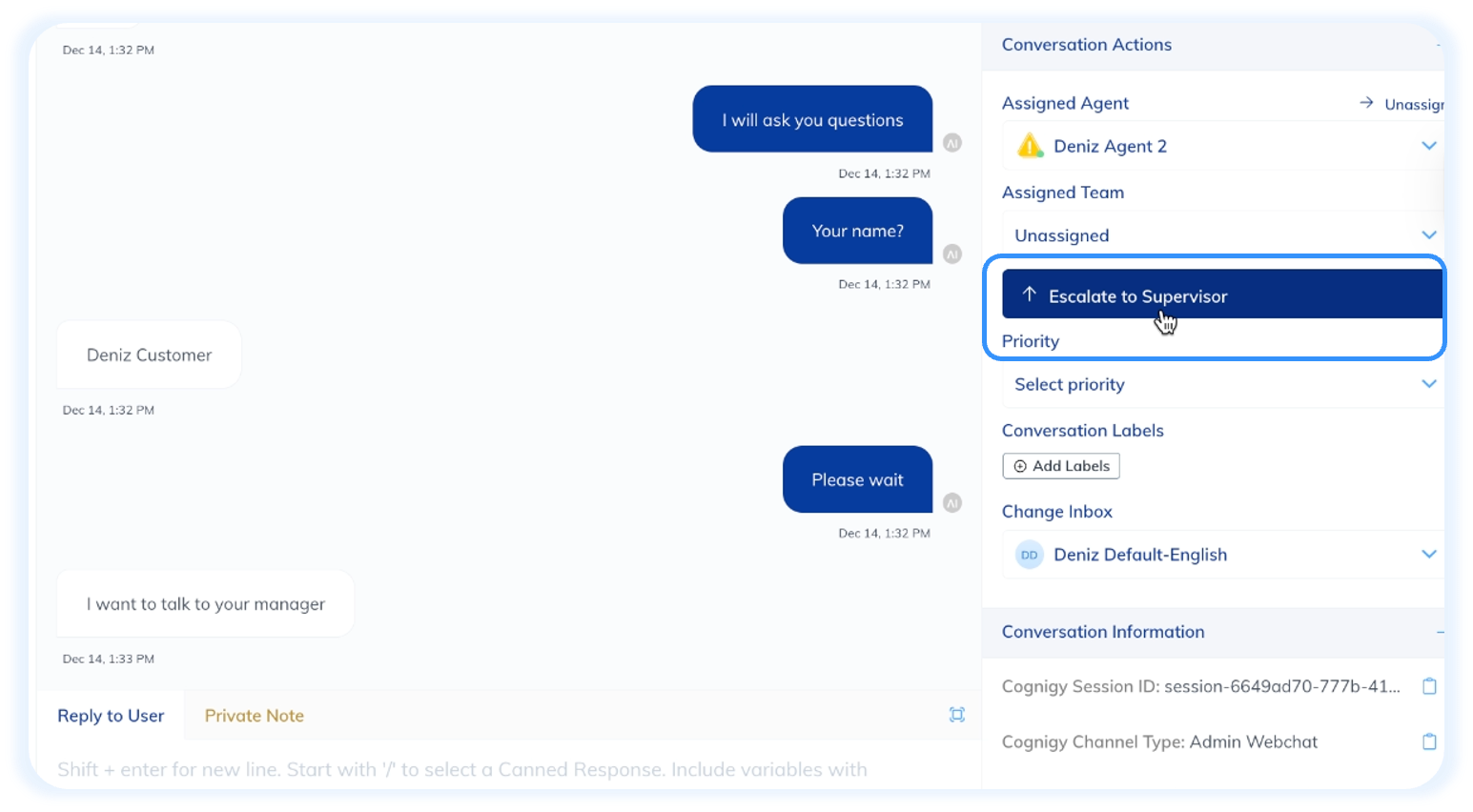The width and height of the screenshot is (1473, 812).
Task: Click the Add Labels button
Action: (x=1061, y=466)
